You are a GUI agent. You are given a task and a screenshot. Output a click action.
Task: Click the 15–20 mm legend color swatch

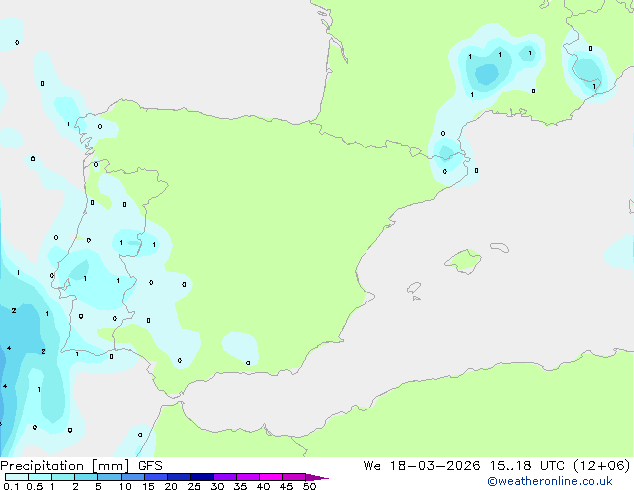(x=156, y=477)
